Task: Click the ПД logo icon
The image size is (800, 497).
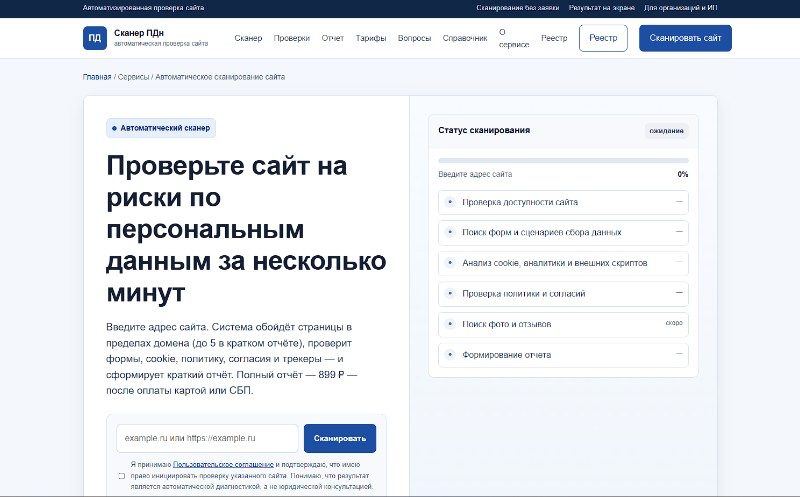Action: 95,38
